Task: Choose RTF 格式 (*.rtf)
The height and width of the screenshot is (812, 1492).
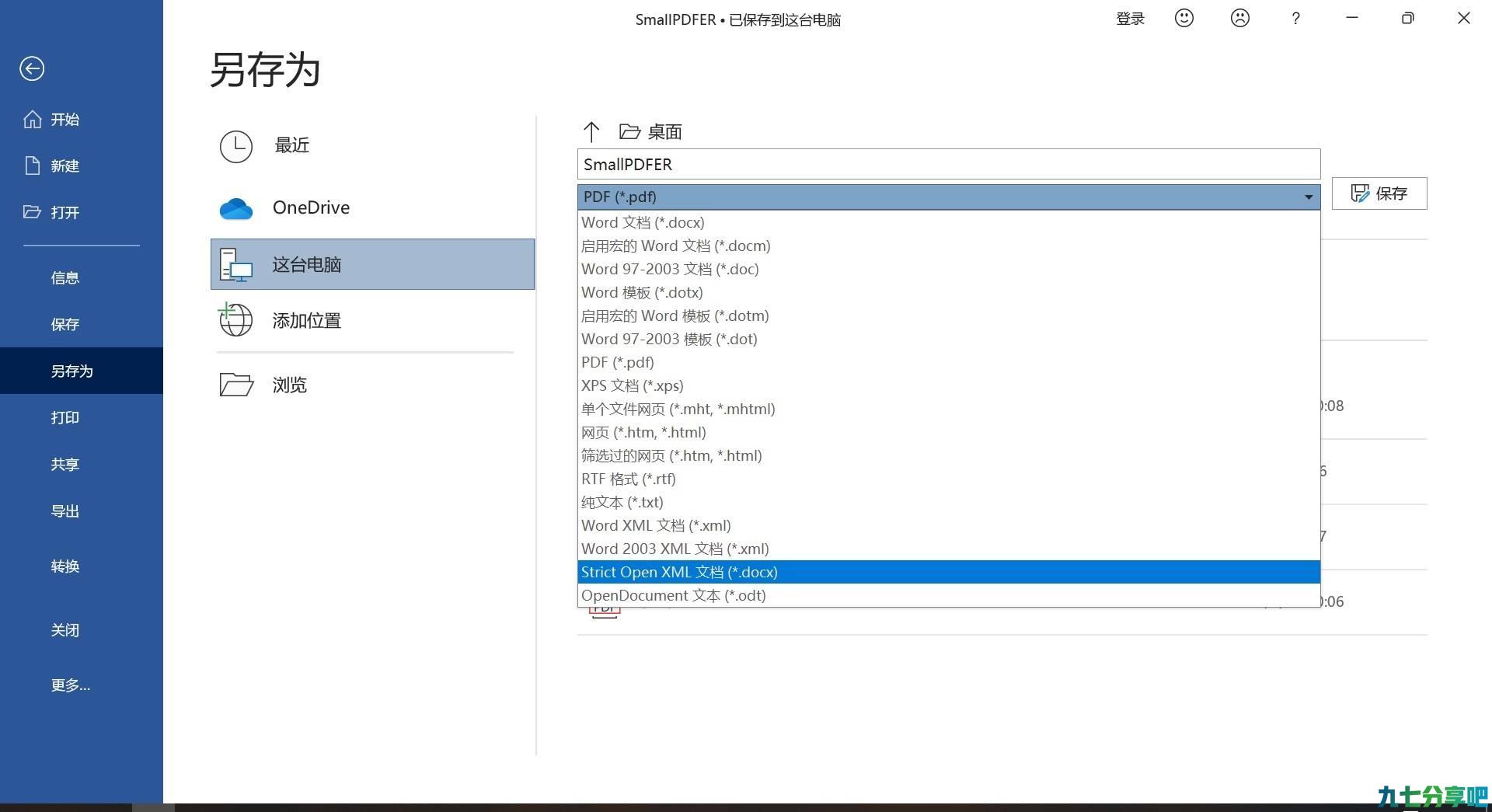Action: (949, 479)
